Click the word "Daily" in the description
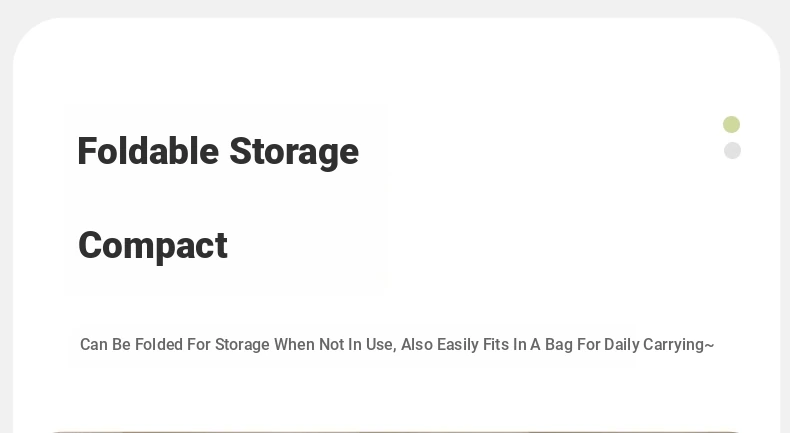This screenshot has width=790, height=433. click(x=621, y=345)
